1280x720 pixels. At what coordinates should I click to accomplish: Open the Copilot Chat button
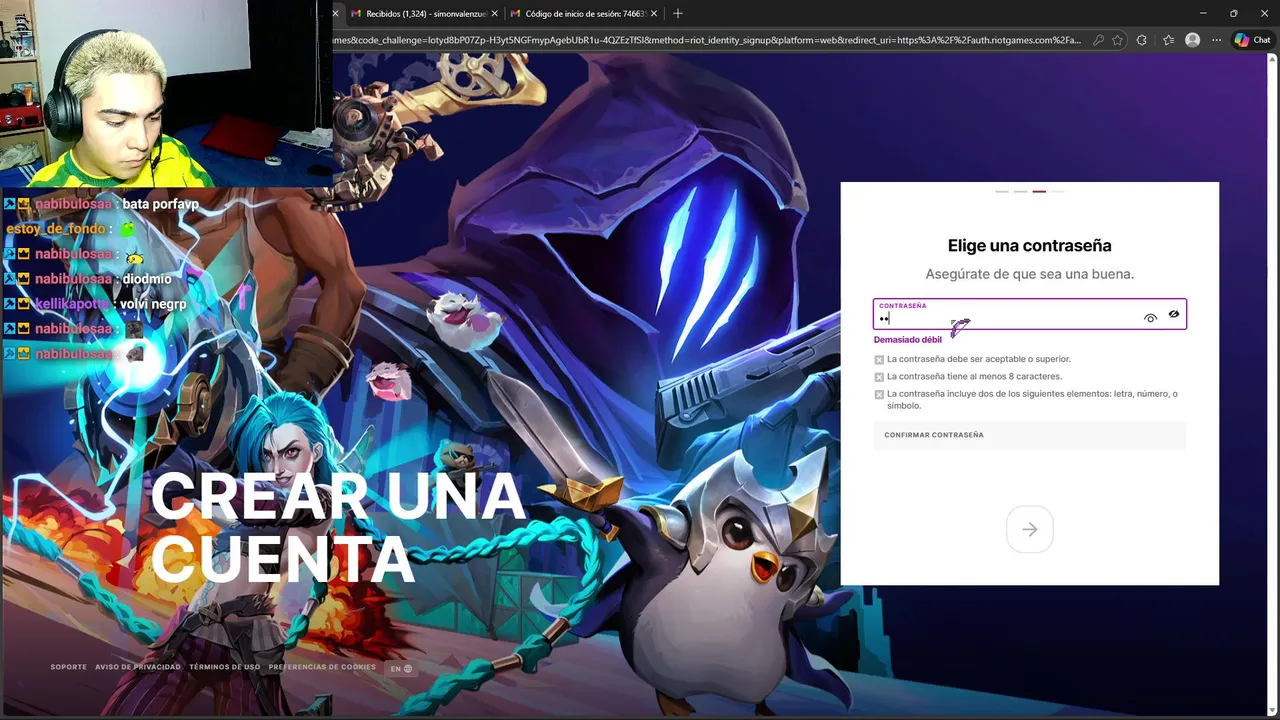click(x=1251, y=40)
